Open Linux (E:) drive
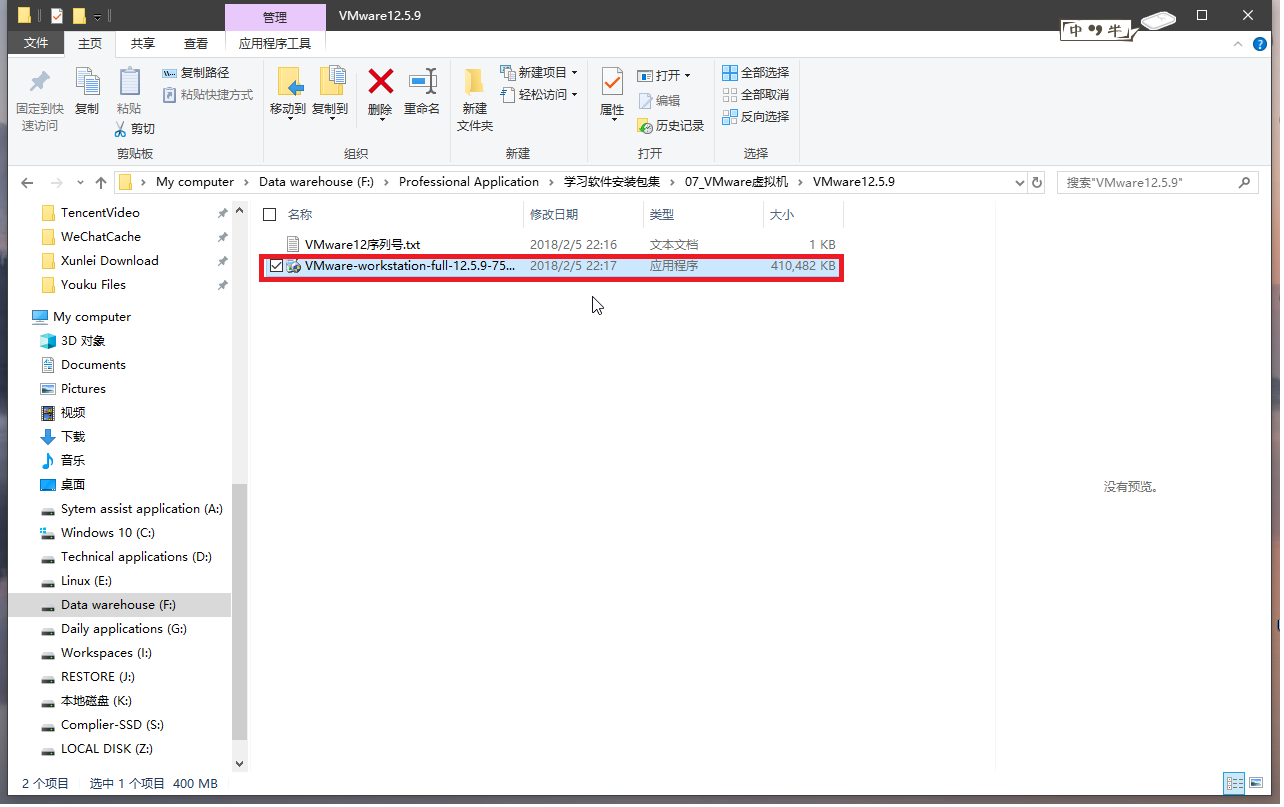Viewport: 1284px width, 807px height. [x=86, y=581]
